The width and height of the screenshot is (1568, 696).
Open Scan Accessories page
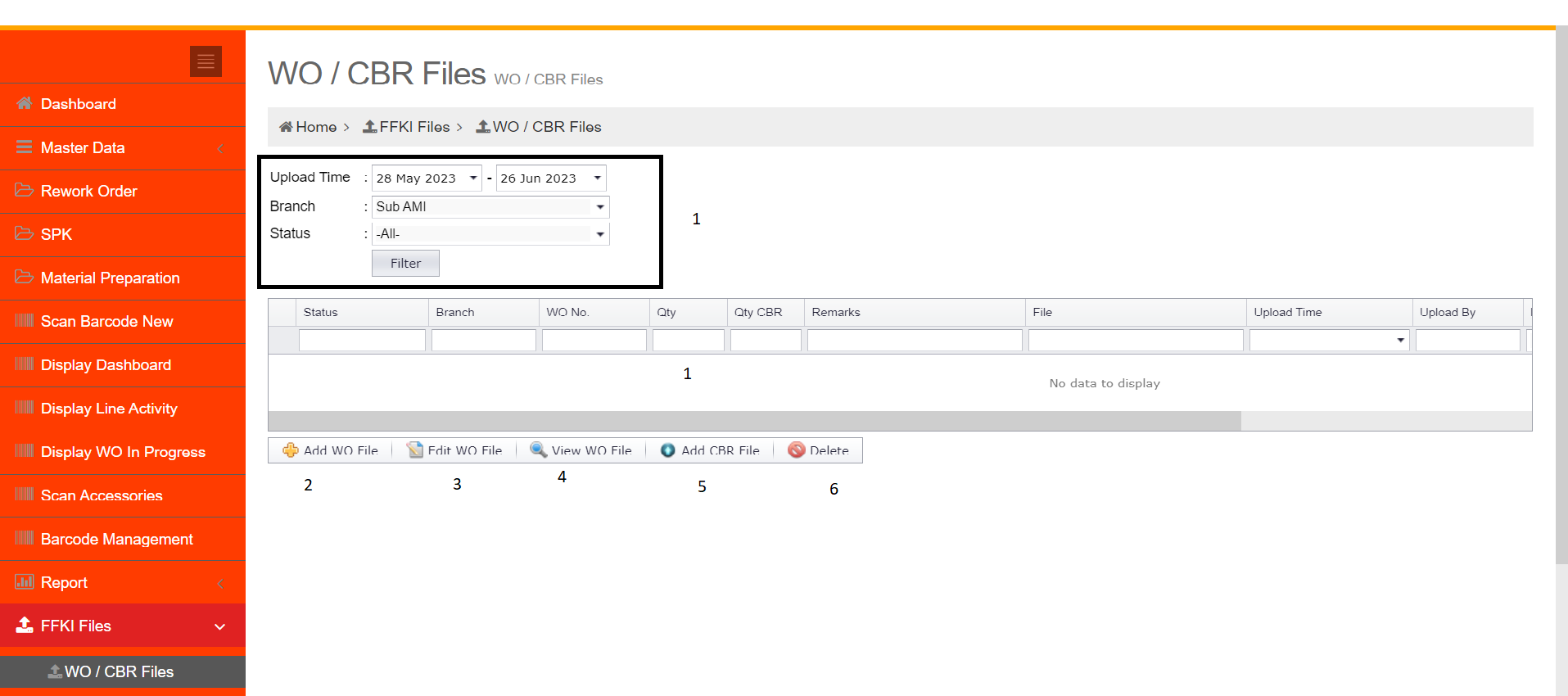tap(123, 495)
